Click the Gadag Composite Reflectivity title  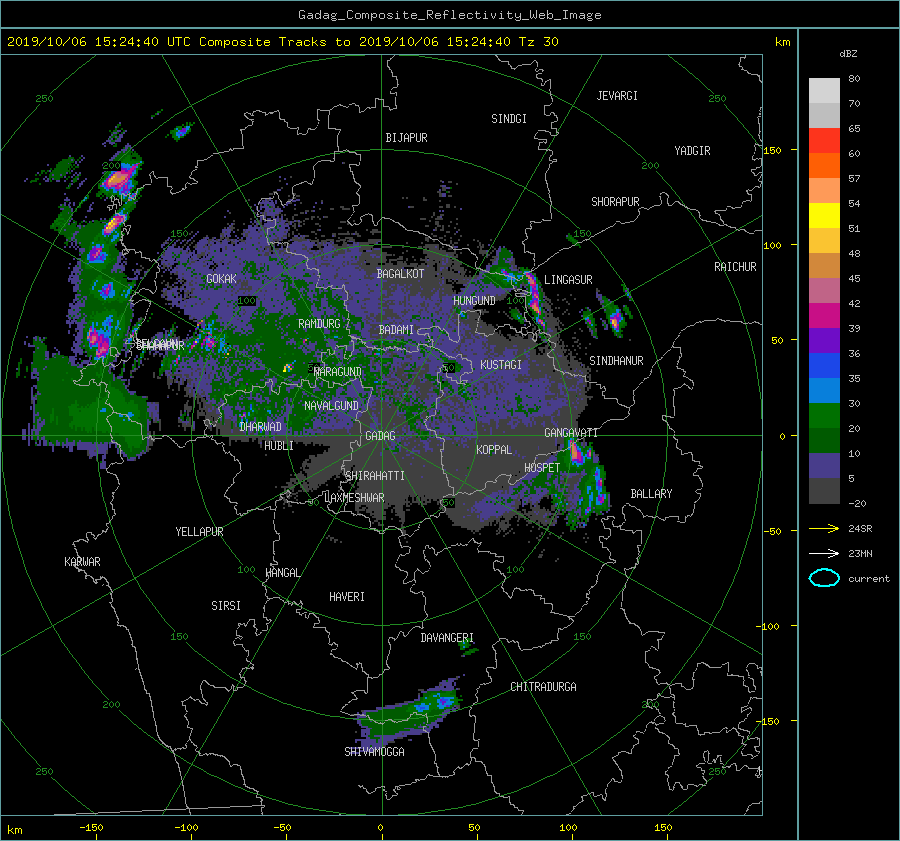449,14
